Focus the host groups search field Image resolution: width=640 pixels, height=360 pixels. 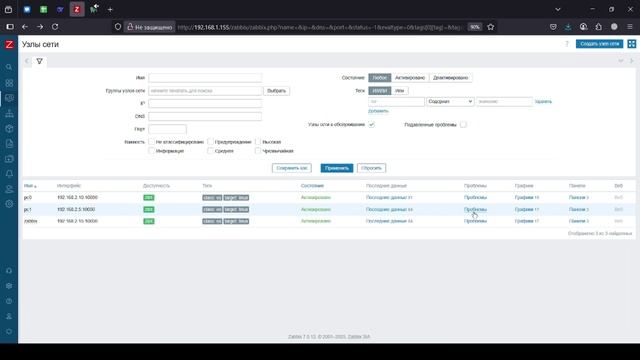(x=205, y=91)
